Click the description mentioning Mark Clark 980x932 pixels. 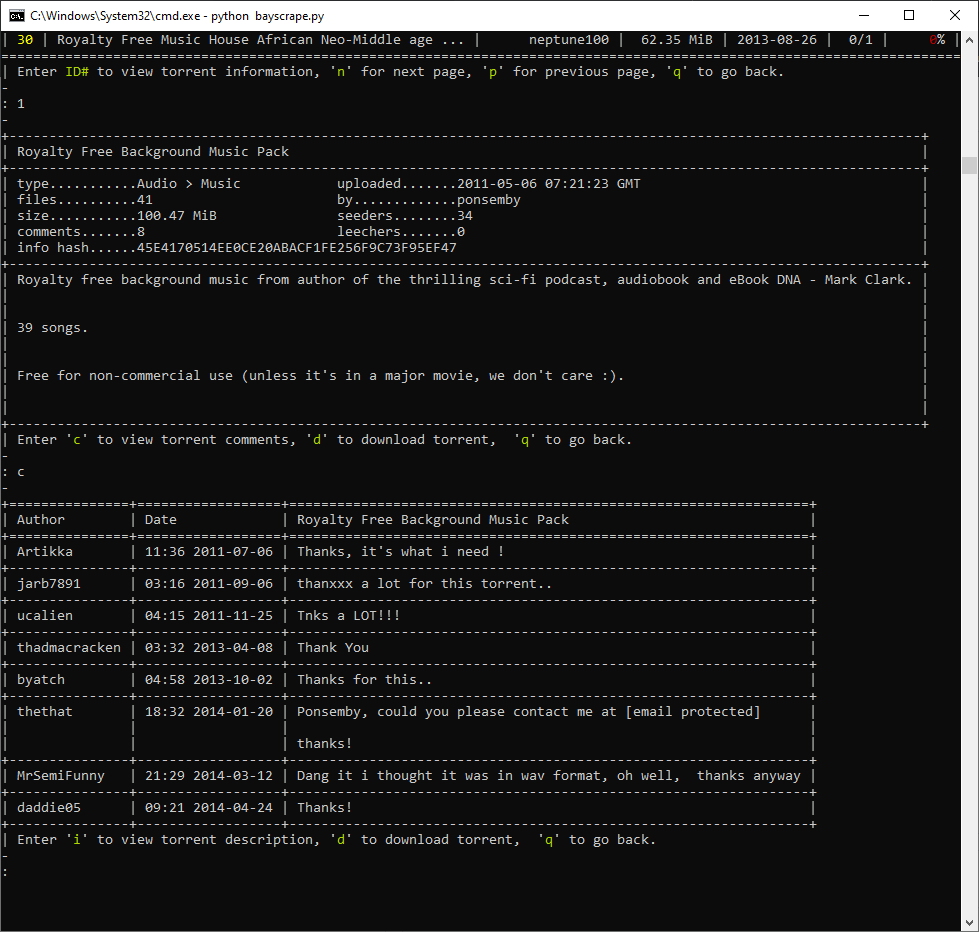point(464,280)
